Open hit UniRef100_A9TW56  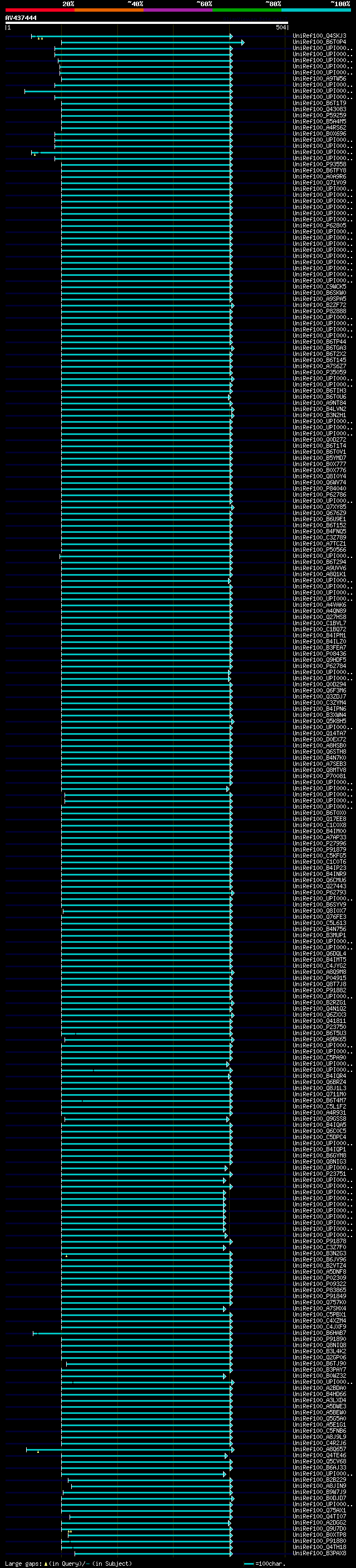[x=319, y=78]
